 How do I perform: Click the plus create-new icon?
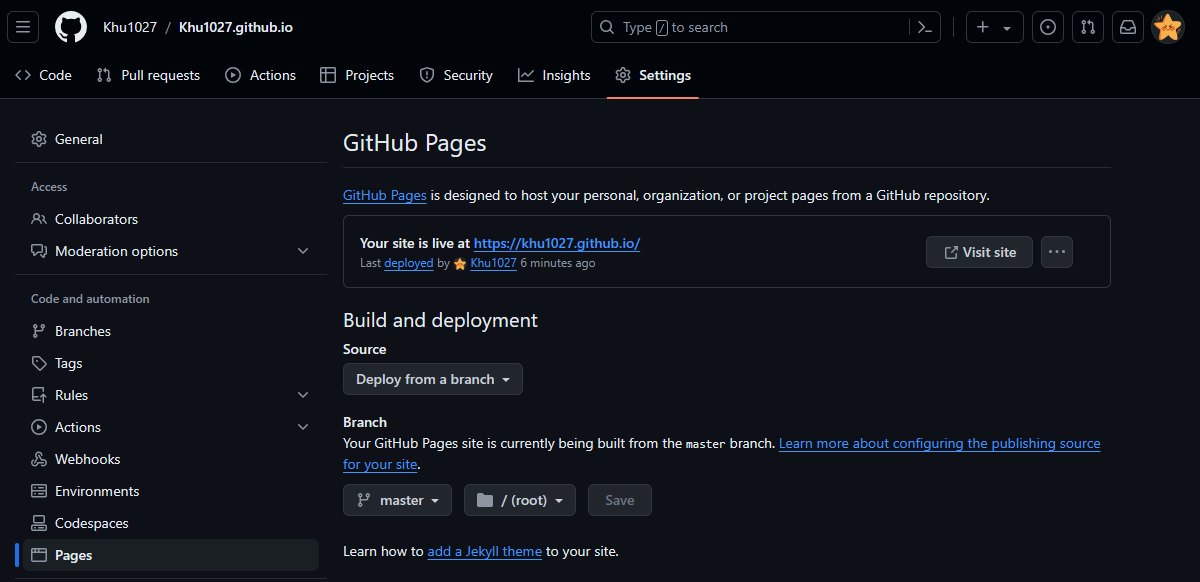click(983, 28)
